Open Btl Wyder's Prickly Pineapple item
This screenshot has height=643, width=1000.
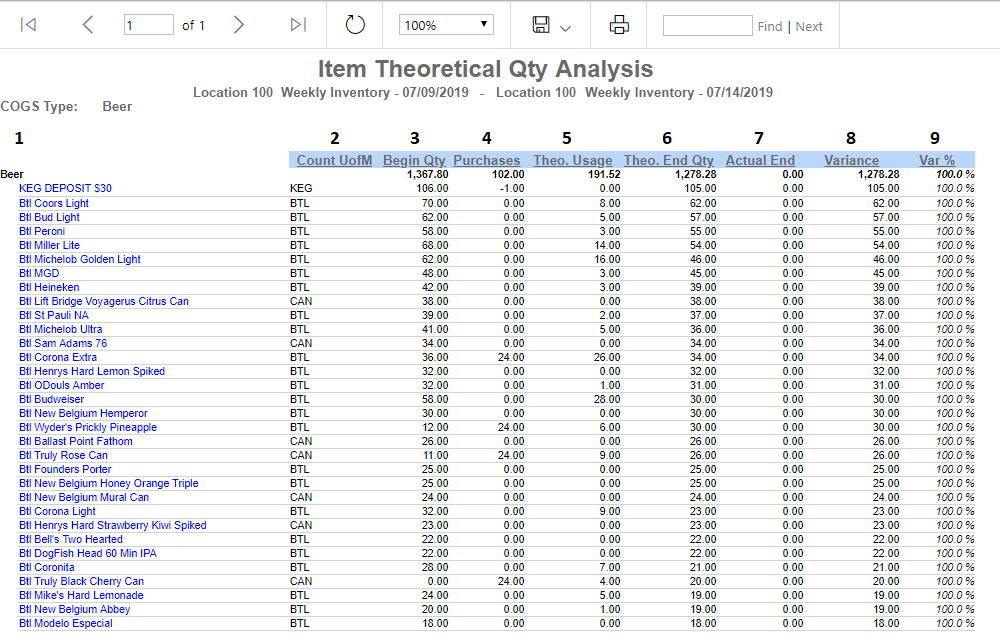(88, 427)
